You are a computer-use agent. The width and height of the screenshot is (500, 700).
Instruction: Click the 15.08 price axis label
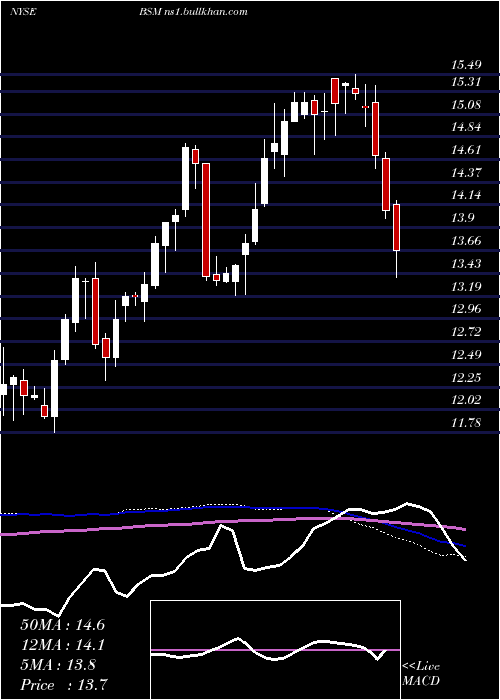(466, 105)
